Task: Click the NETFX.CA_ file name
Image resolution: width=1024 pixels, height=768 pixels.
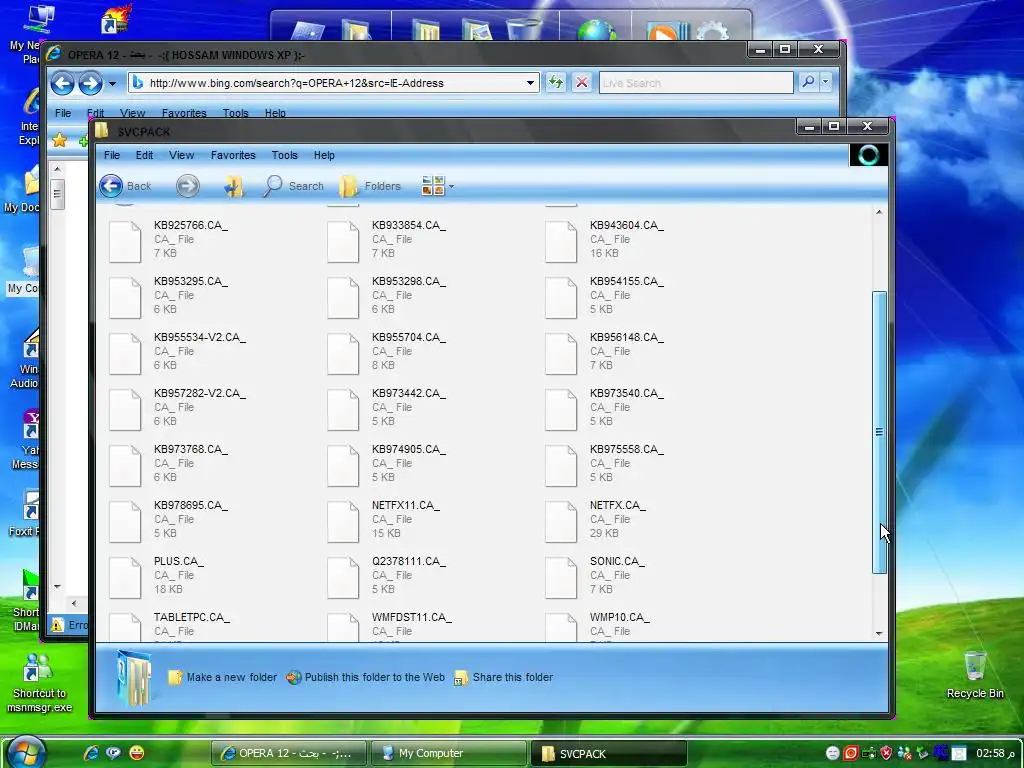Action: tap(618, 506)
